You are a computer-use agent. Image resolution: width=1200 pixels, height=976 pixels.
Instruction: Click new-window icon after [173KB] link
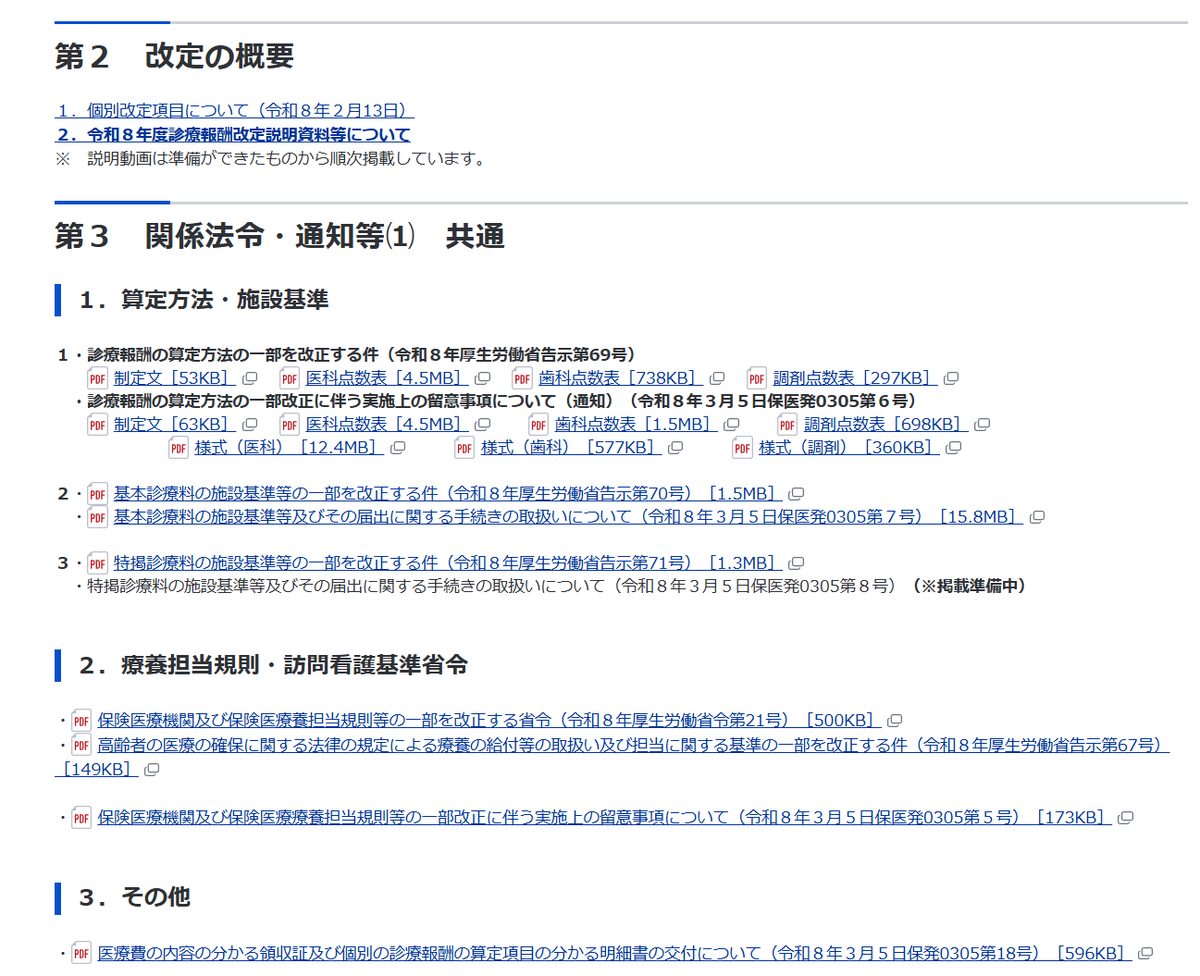click(1125, 819)
